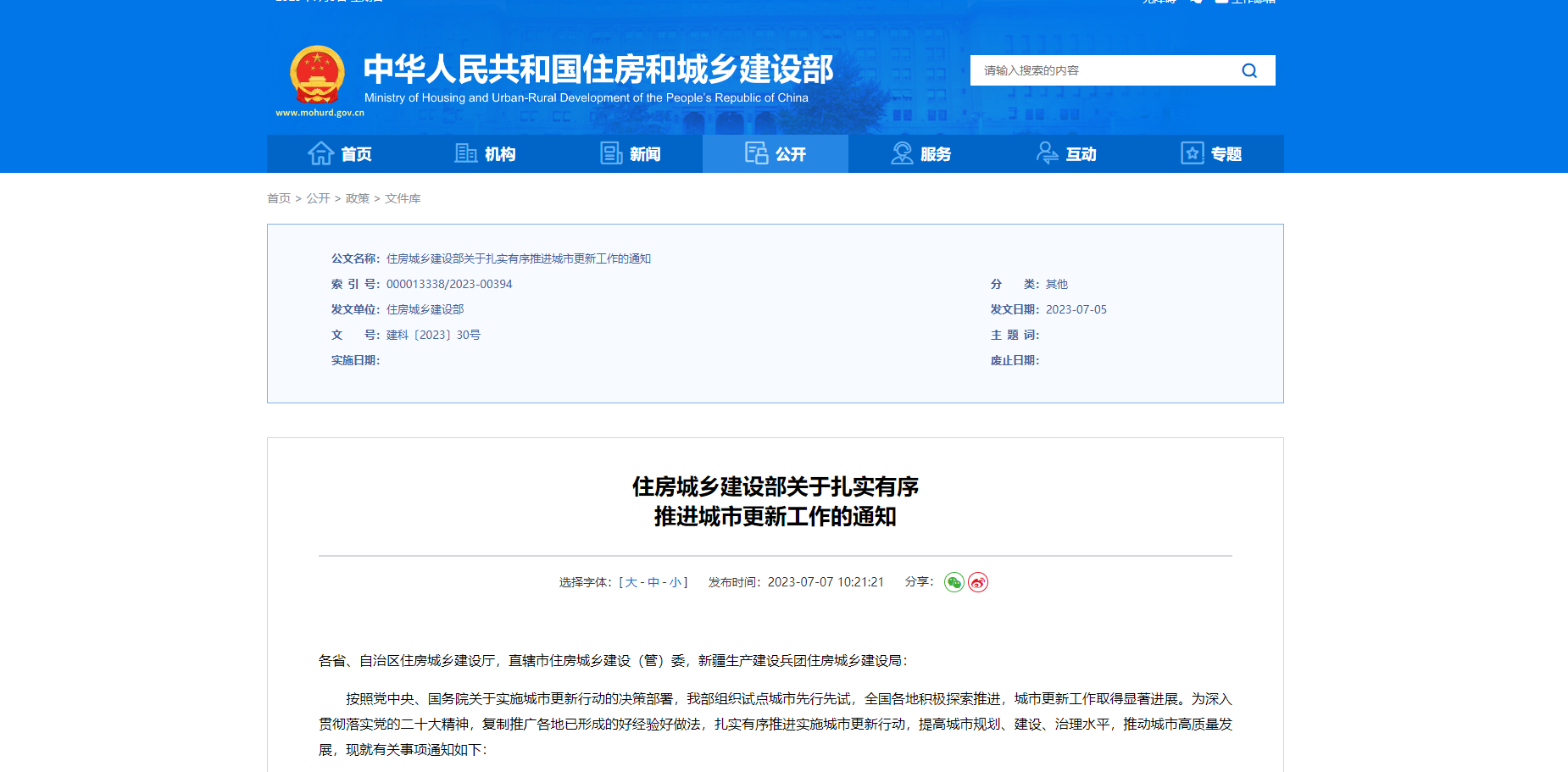Set font size to 小
Image resolution: width=1568 pixels, height=772 pixels.
[675, 582]
